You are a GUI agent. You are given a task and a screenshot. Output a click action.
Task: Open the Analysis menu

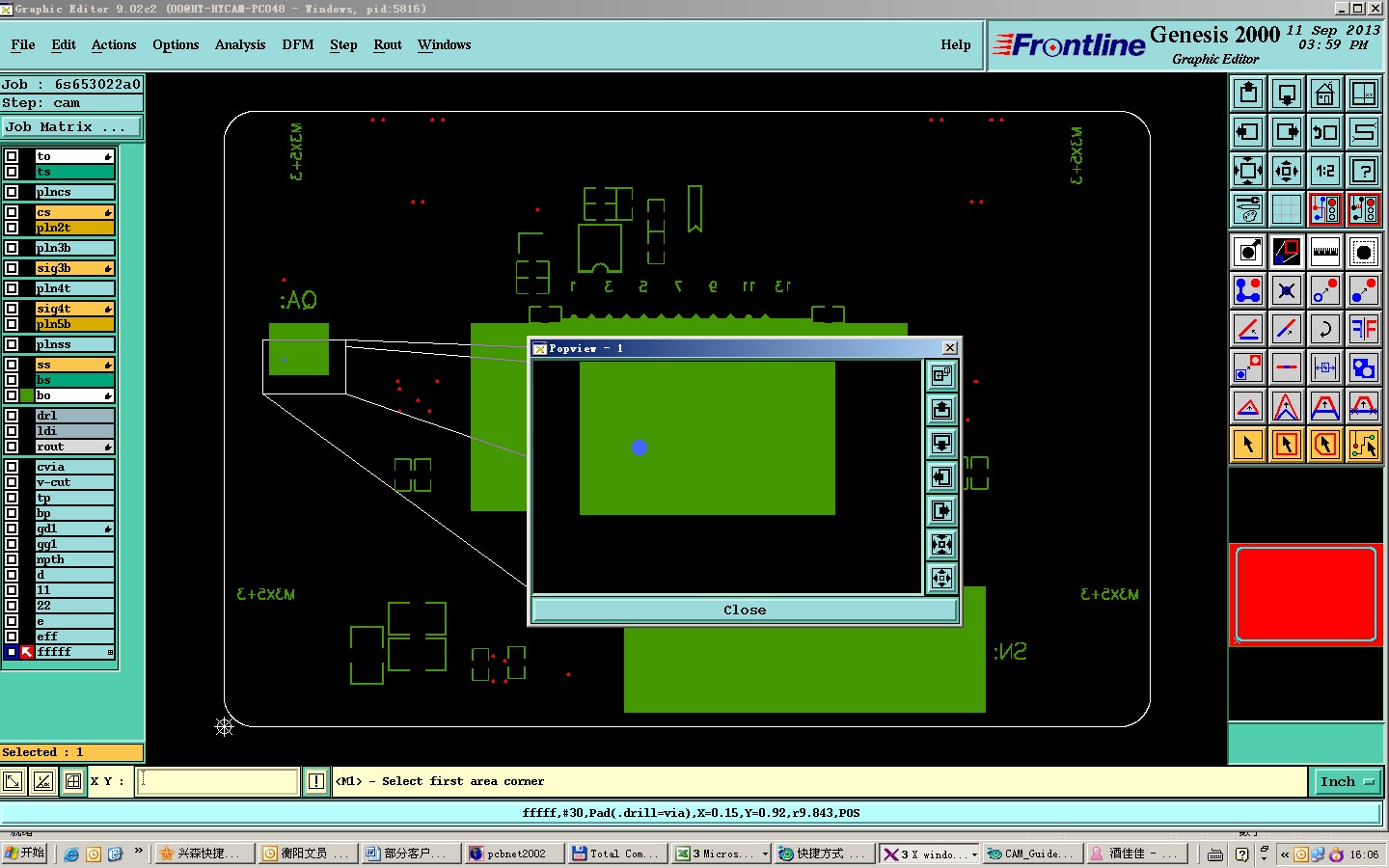(240, 45)
